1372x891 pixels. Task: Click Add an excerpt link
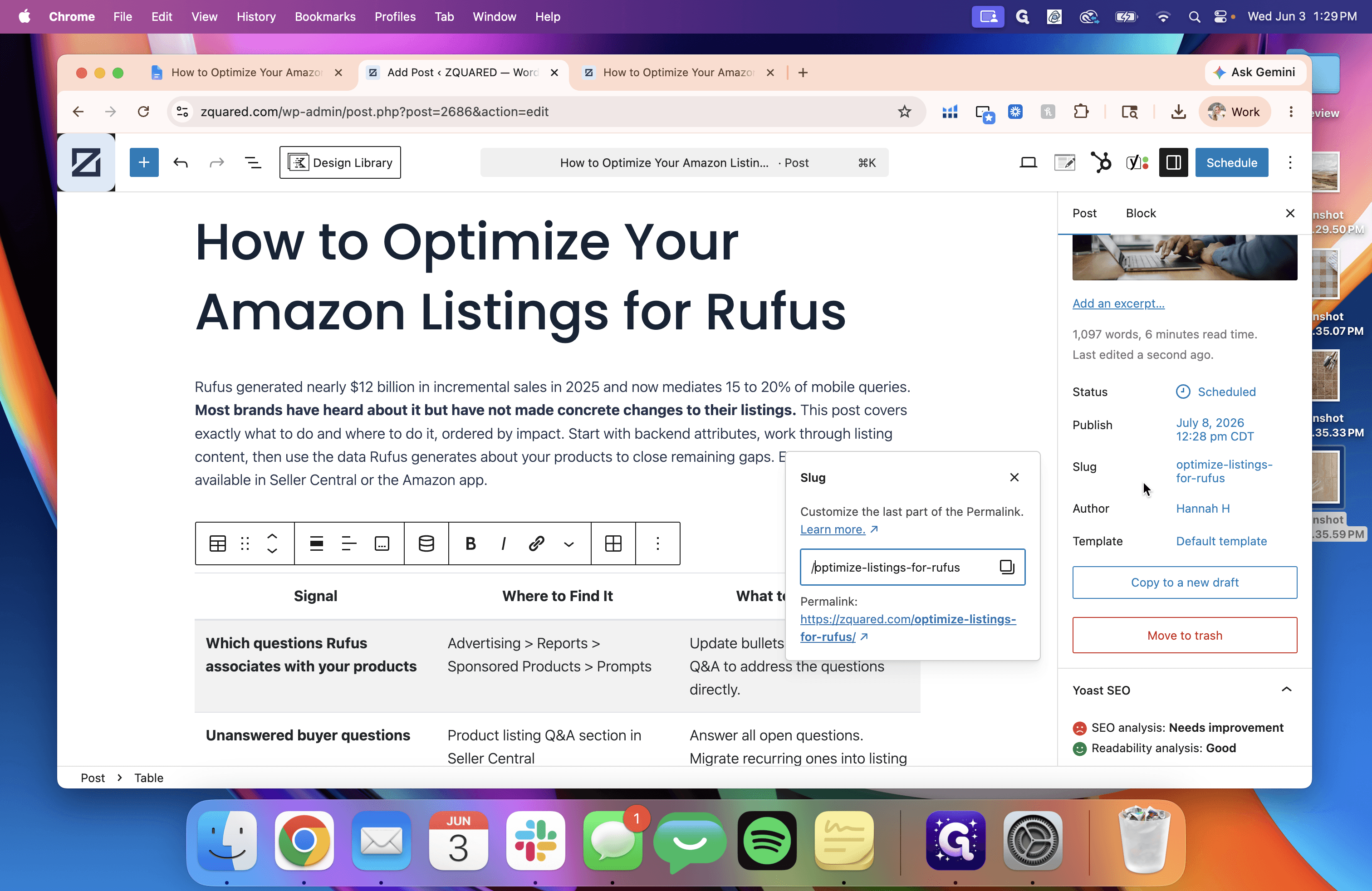click(x=1118, y=304)
